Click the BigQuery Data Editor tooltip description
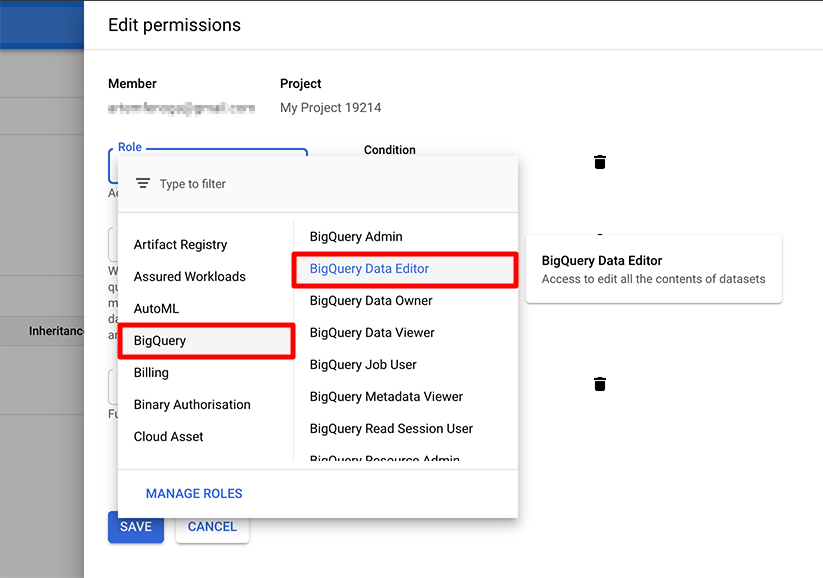Image resolution: width=823 pixels, height=578 pixels. tap(653, 279)
